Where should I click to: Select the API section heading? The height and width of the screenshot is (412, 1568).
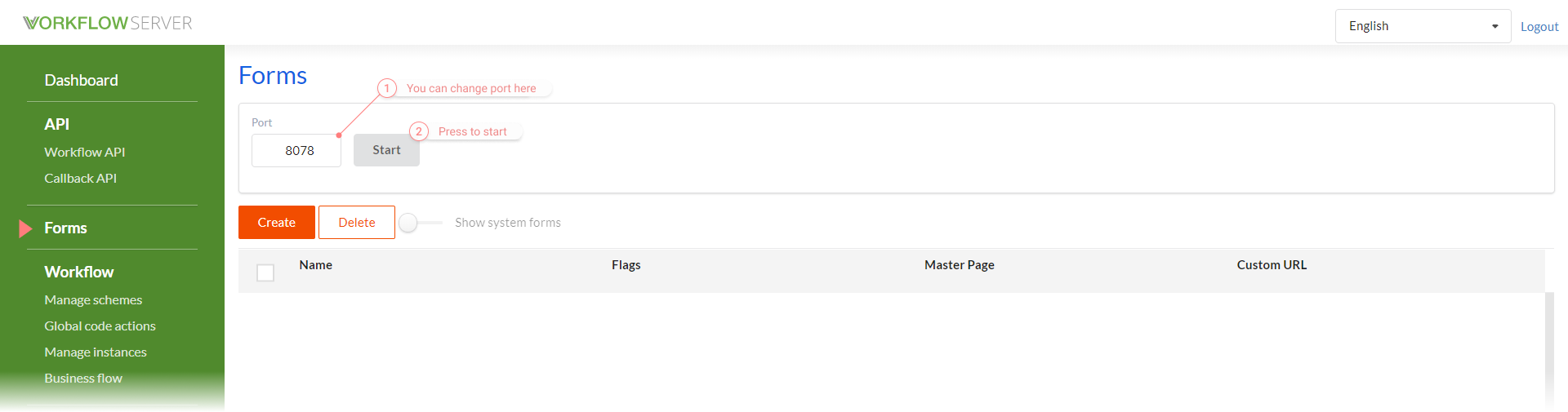coord(56,124)
